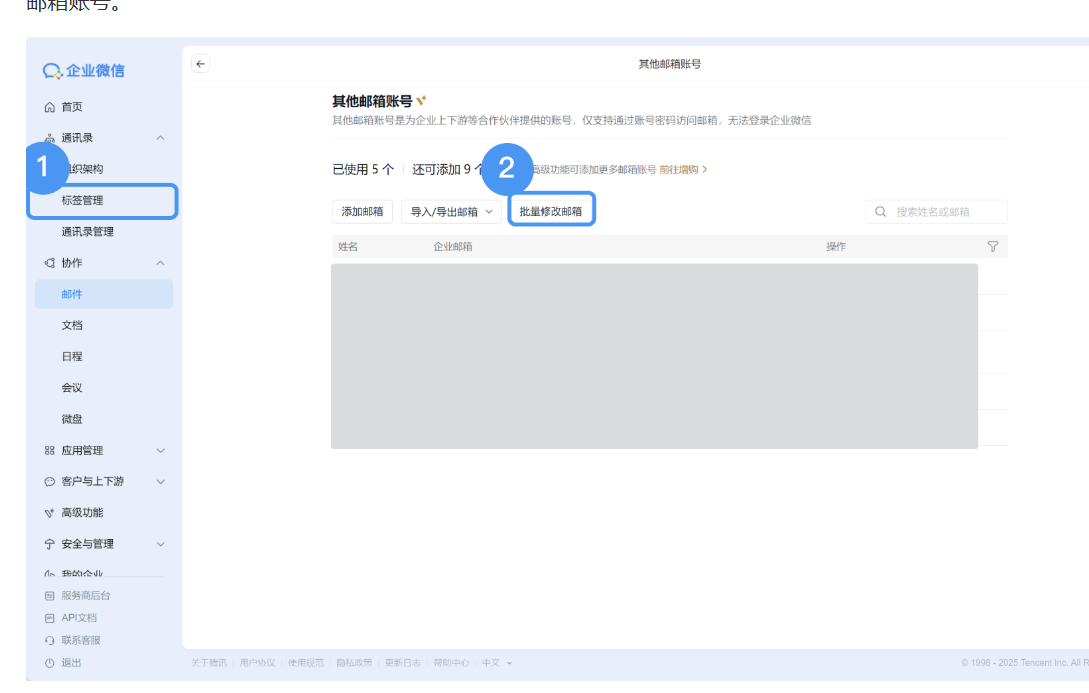Screen dimensions: 1089x693
Task: Open the 微盘 WeDrive section
Action: click(72, 418)
